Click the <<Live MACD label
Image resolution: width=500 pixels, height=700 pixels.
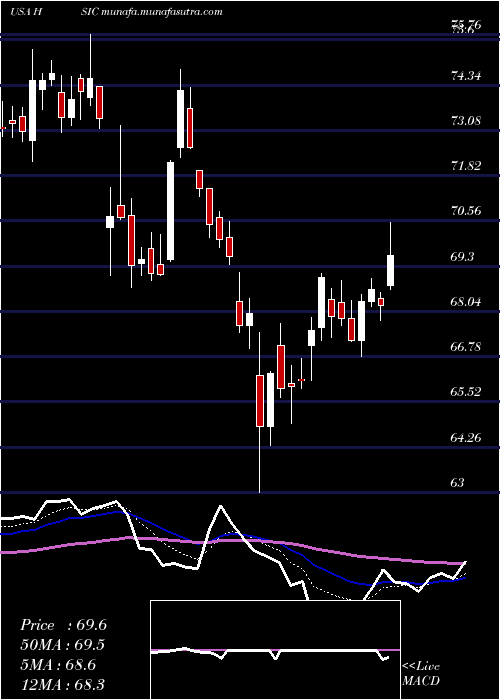pyautogui.click(x=421, y=674)
